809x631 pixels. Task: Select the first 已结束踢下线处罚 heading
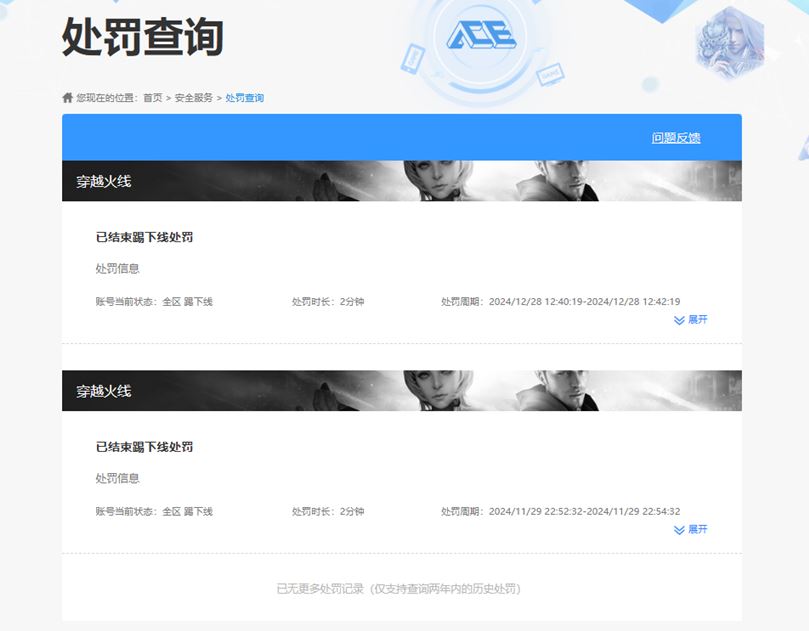tap(144, 237)
